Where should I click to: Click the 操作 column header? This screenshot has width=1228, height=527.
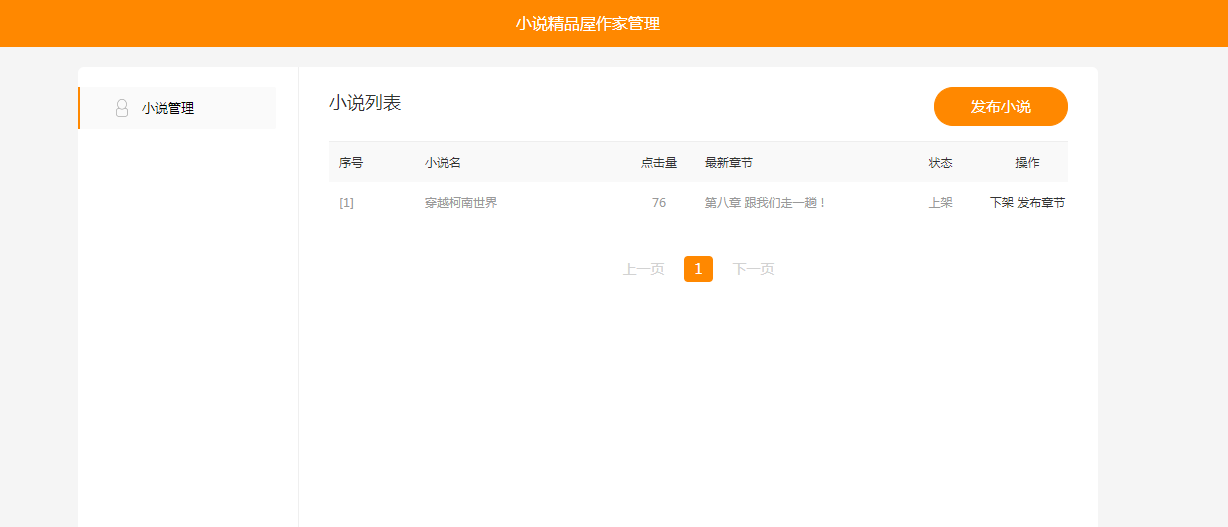pos(1027,162)
